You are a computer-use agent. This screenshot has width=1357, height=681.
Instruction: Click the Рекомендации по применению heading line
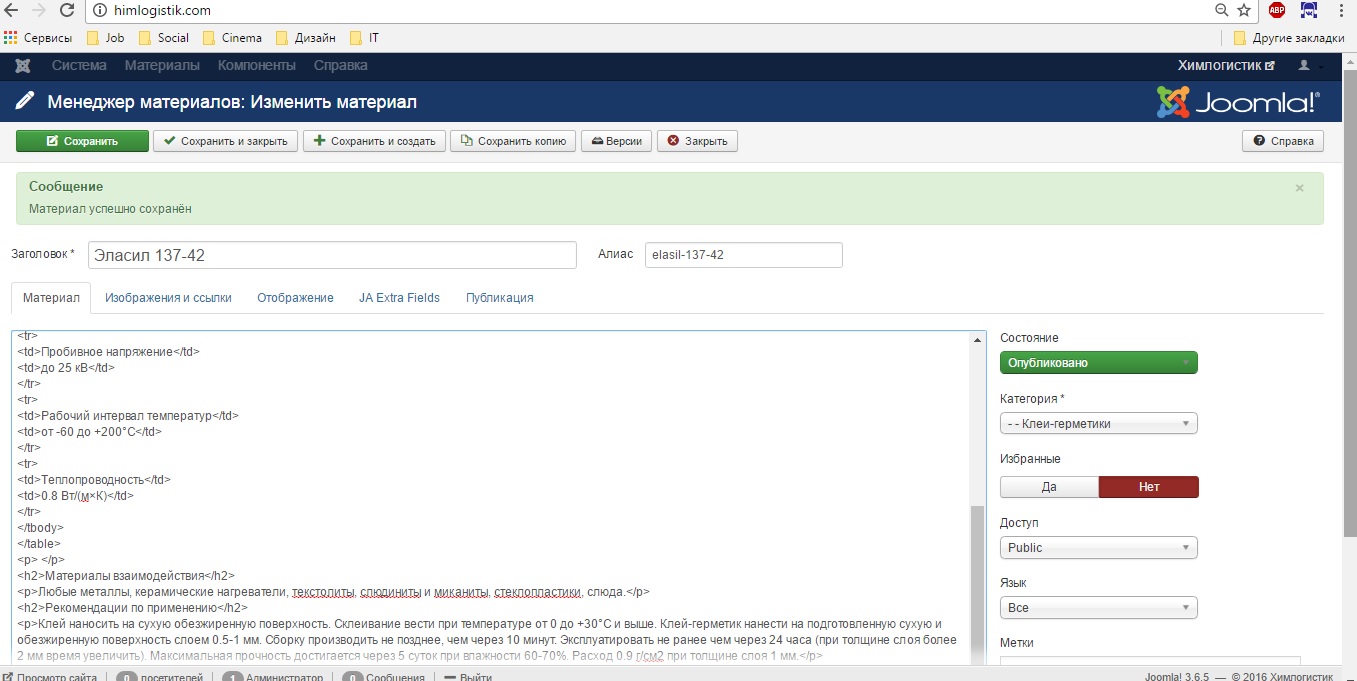(x=132, y=608)
